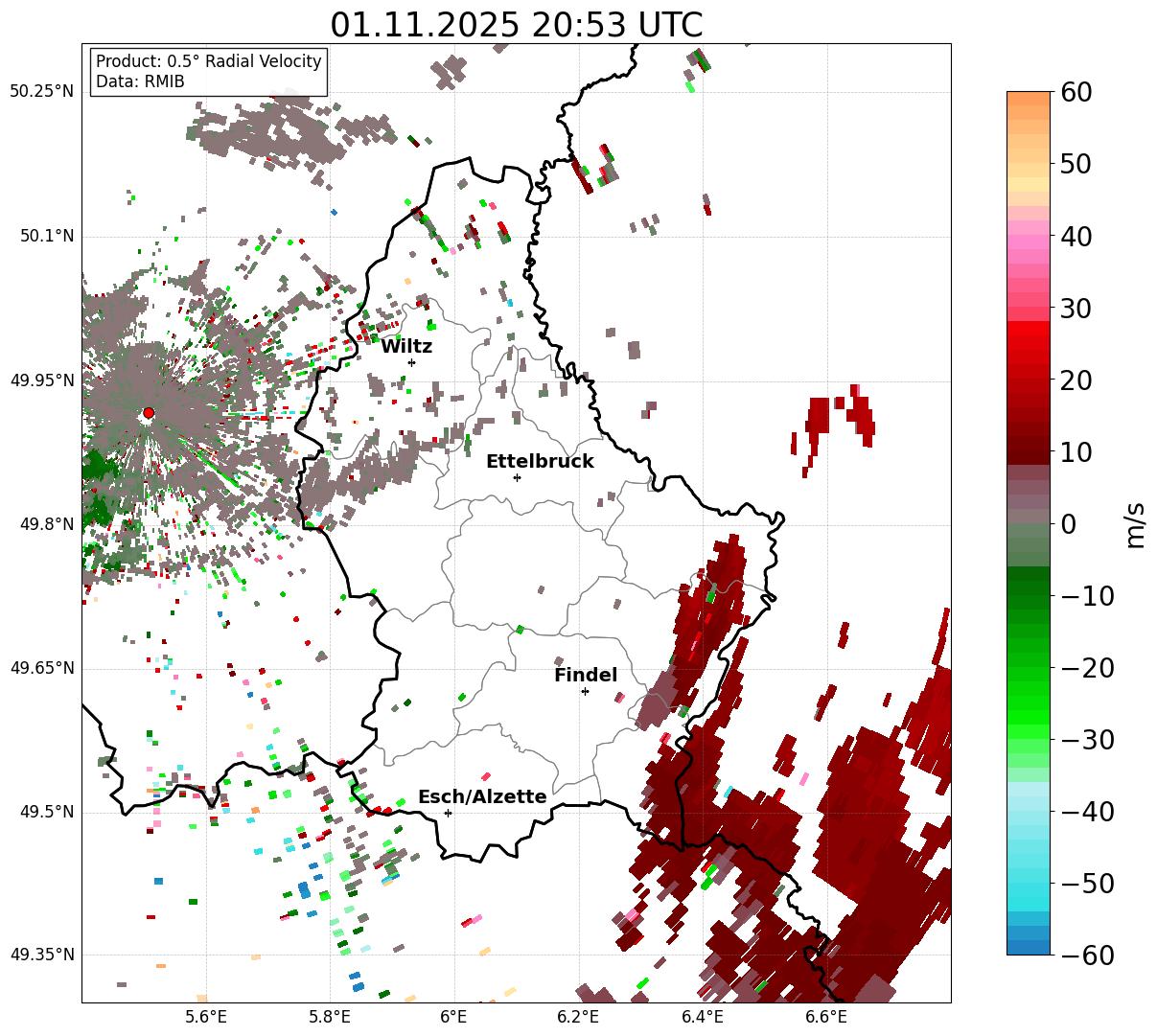
Task: Click the Esch/Alzette station label
Action: (x=482, y=797)
